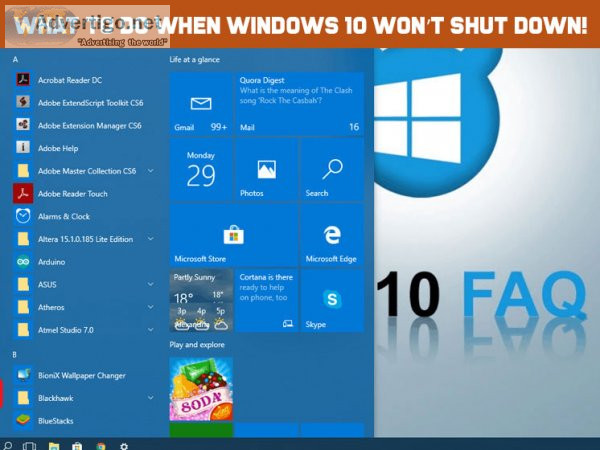Click the Search tile
600x450 pixels.
pos(332,169)
